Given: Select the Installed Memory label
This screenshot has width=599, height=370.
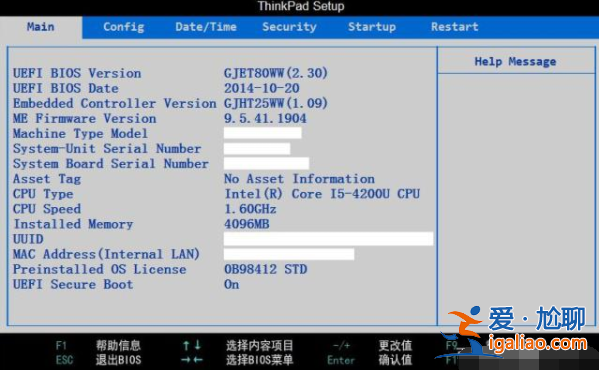Looking at the screenshot, I should click(73, 224).
